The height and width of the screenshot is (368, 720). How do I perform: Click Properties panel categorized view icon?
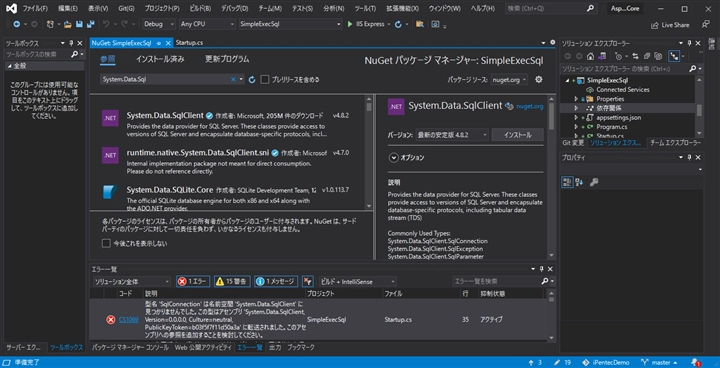[x=567, y=182]
